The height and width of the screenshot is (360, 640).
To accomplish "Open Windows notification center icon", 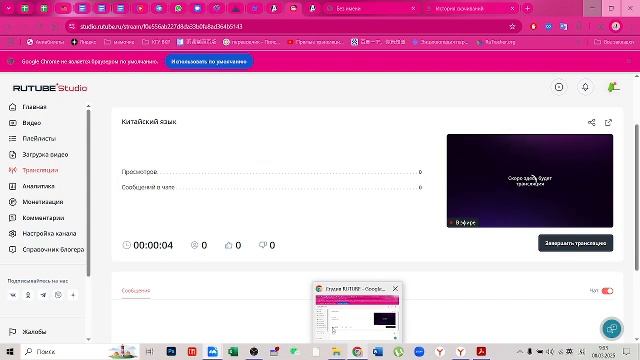I will 627,351.
